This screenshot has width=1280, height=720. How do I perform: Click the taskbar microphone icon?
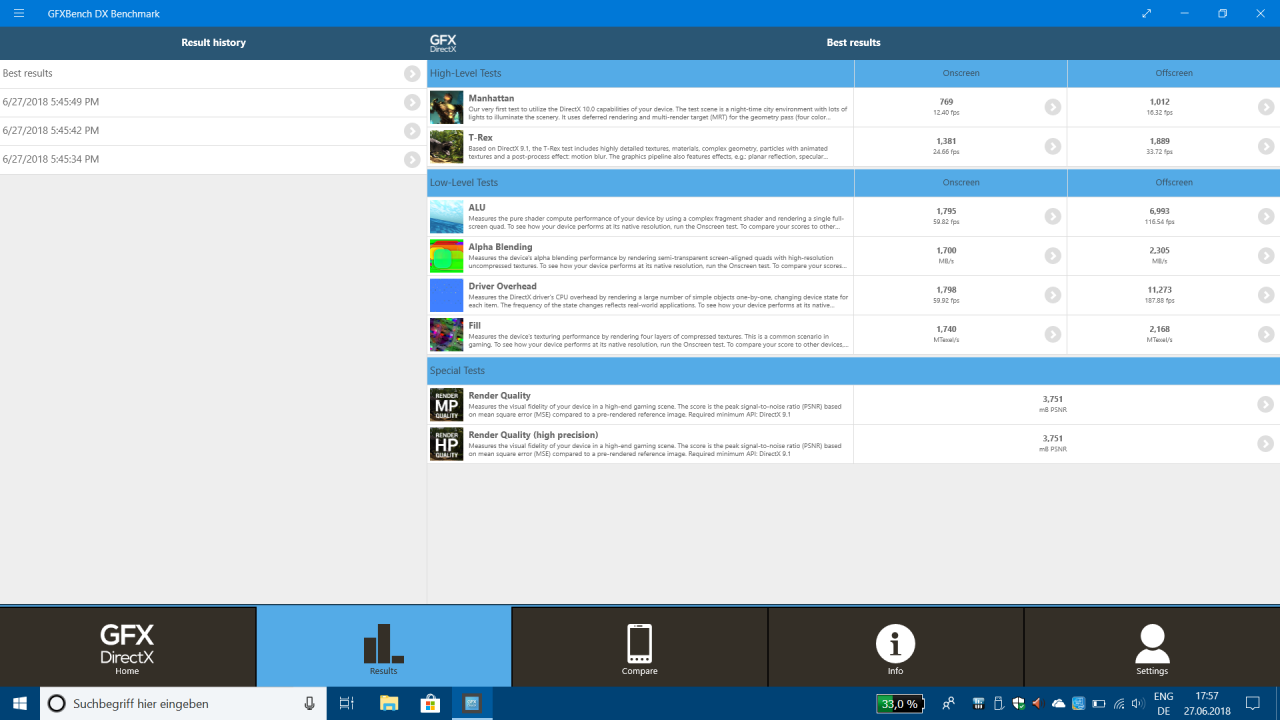point(310,703)
